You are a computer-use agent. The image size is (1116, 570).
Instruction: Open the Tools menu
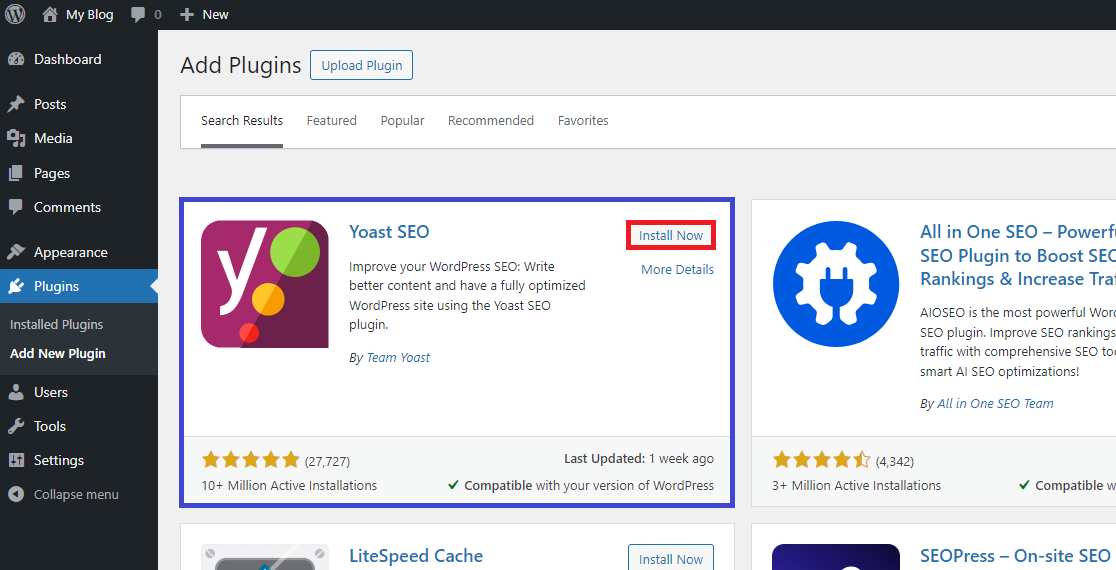point(50,426)
